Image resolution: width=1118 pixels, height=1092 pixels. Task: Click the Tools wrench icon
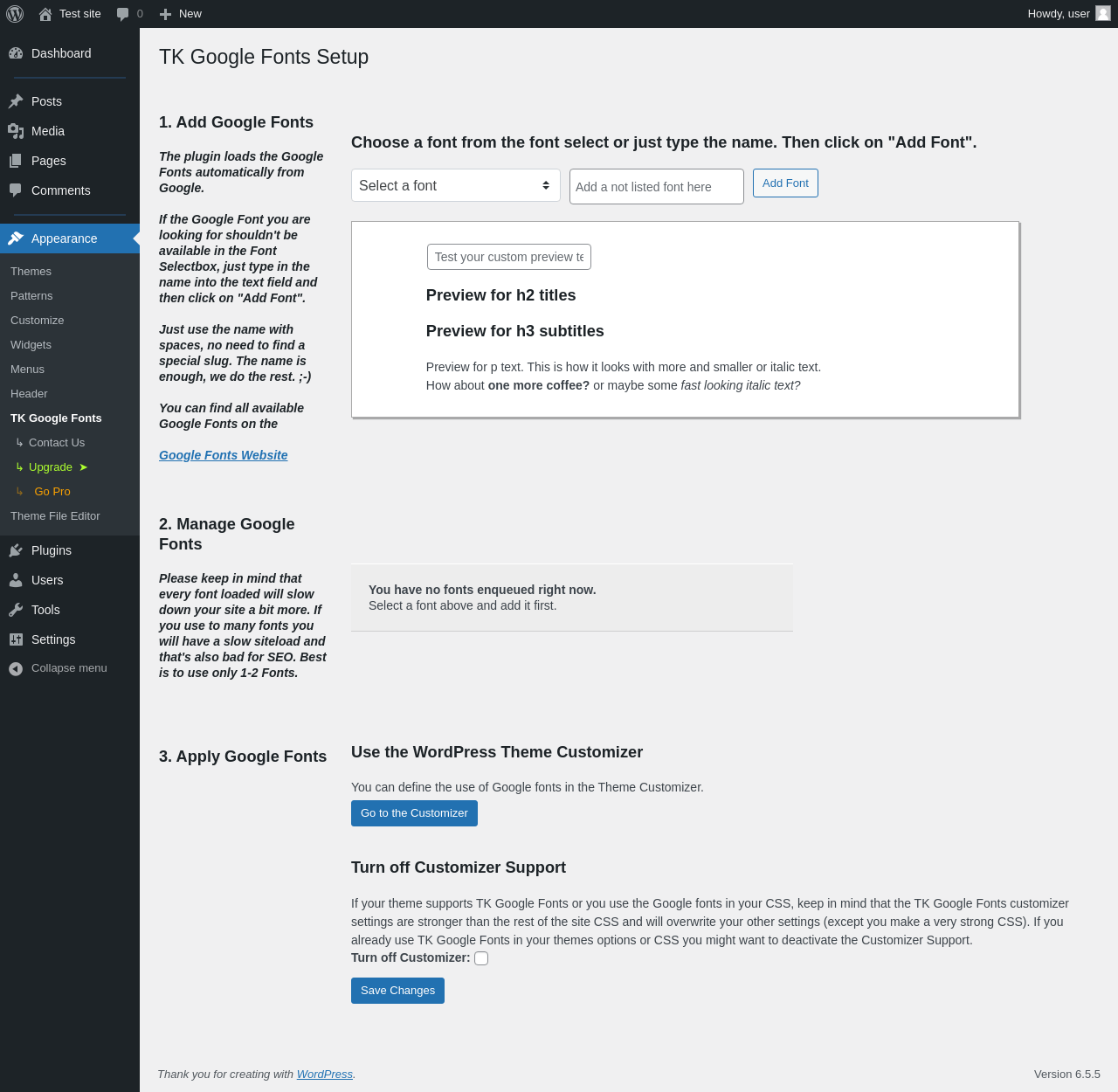click(16, 610)
